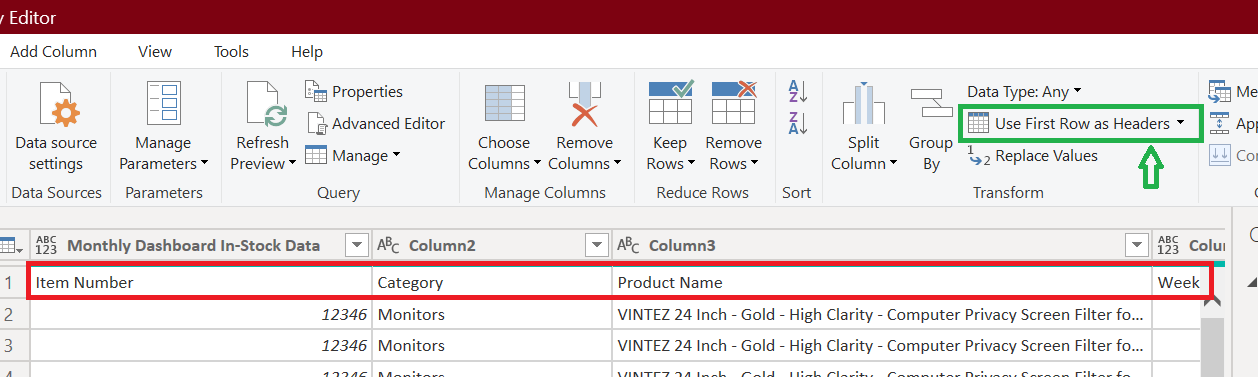Click the table corner menu icon

(12, 246)
